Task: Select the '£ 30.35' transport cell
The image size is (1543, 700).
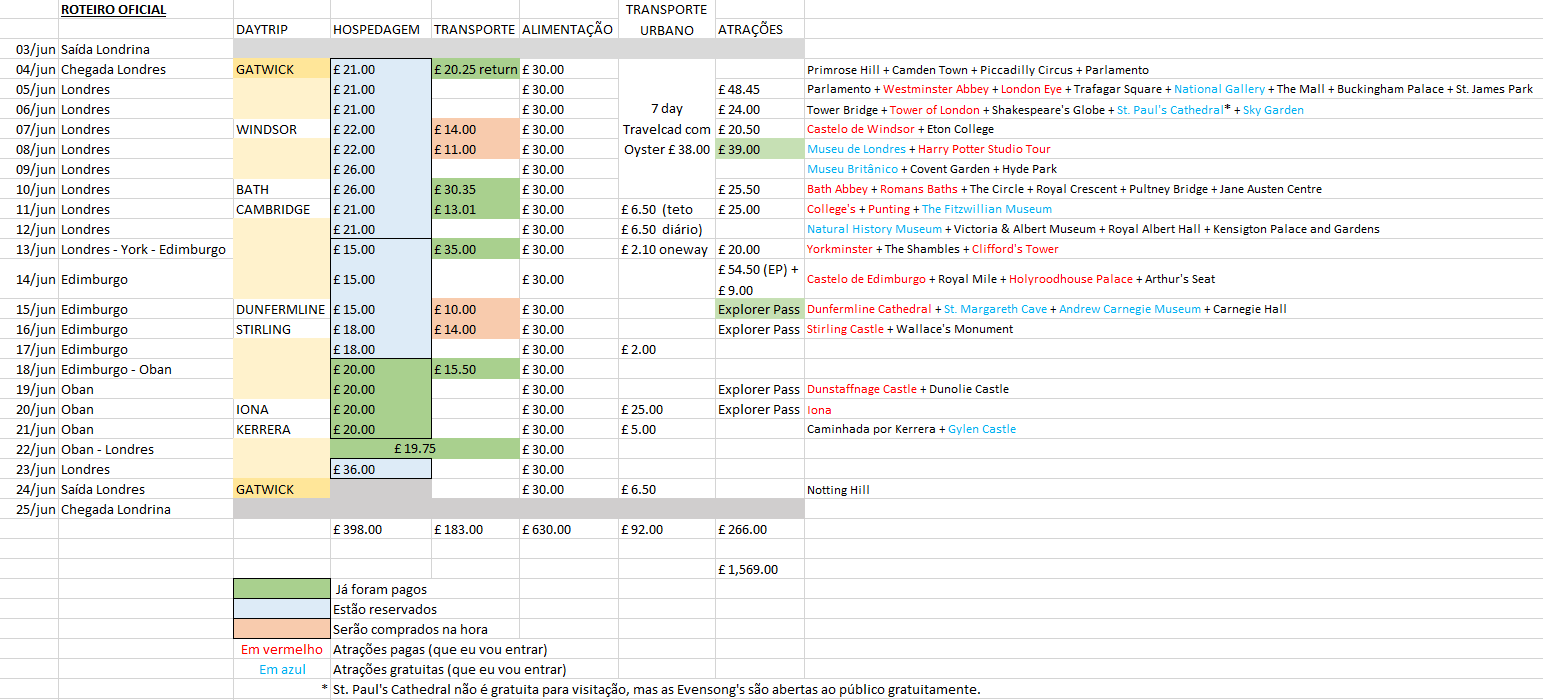Action: 476,189
